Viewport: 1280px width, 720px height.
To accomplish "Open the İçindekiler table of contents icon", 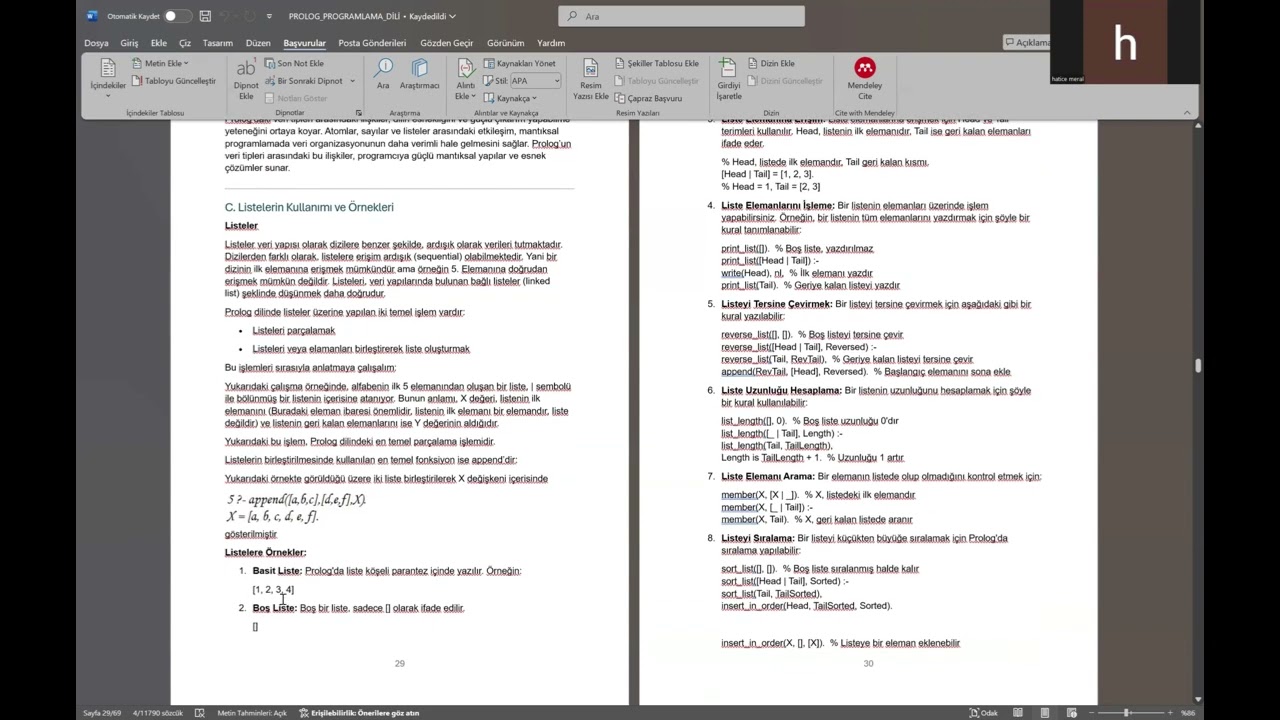I will tap(108, 69).
